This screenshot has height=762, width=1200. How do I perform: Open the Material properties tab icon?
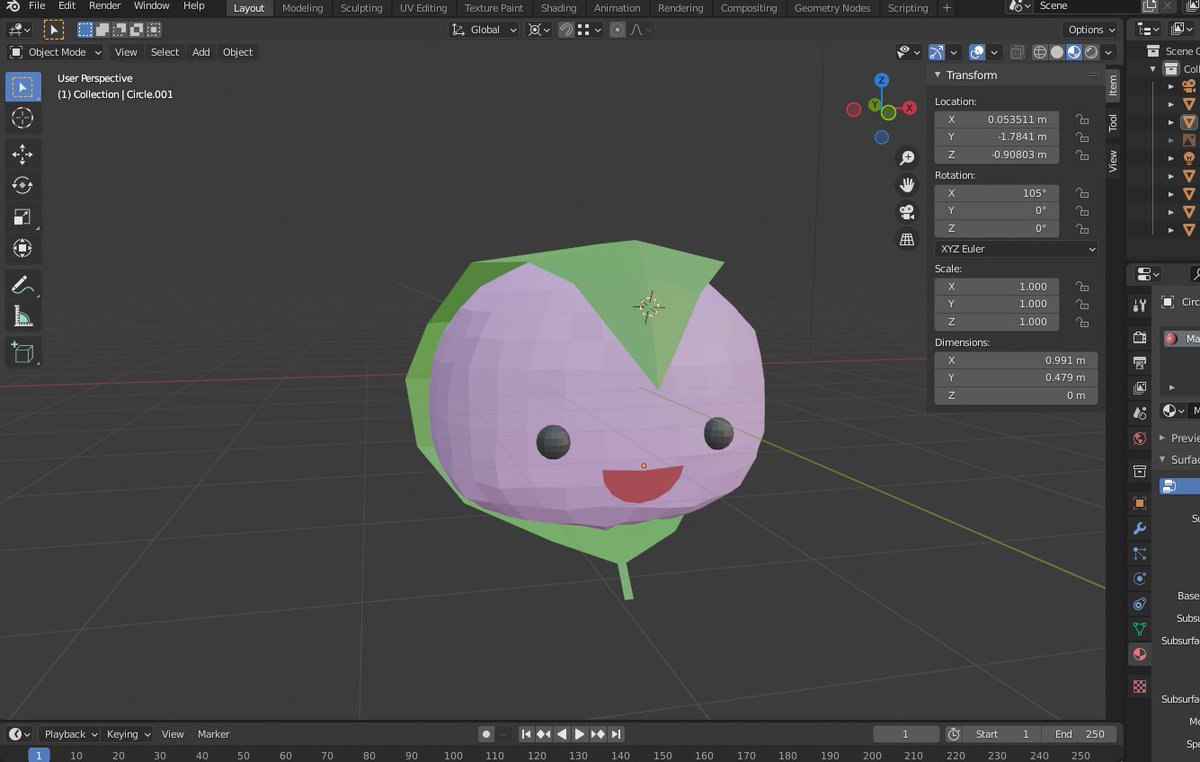coord(1139,654)
